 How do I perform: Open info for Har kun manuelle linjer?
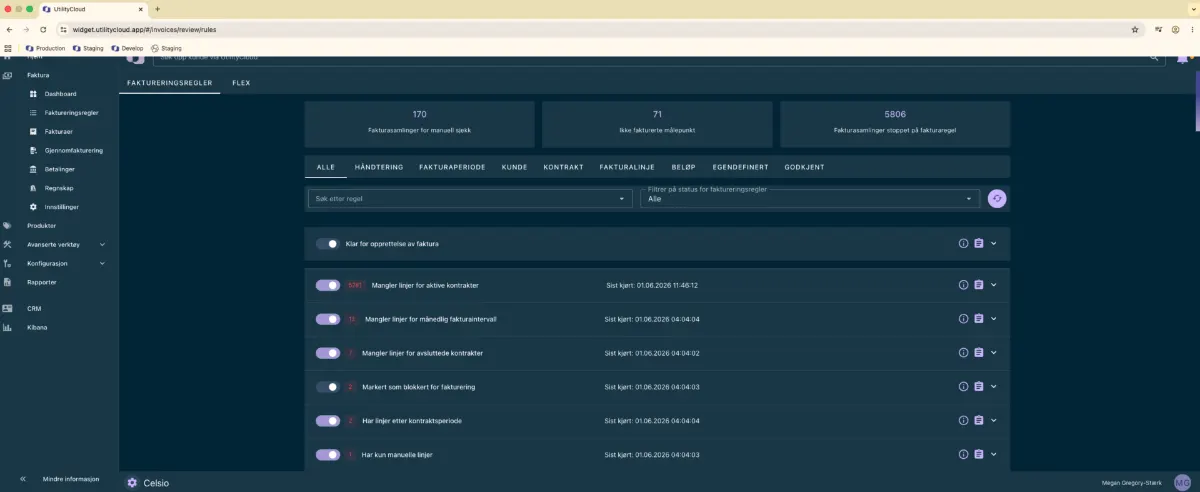(x=964, y=455)
